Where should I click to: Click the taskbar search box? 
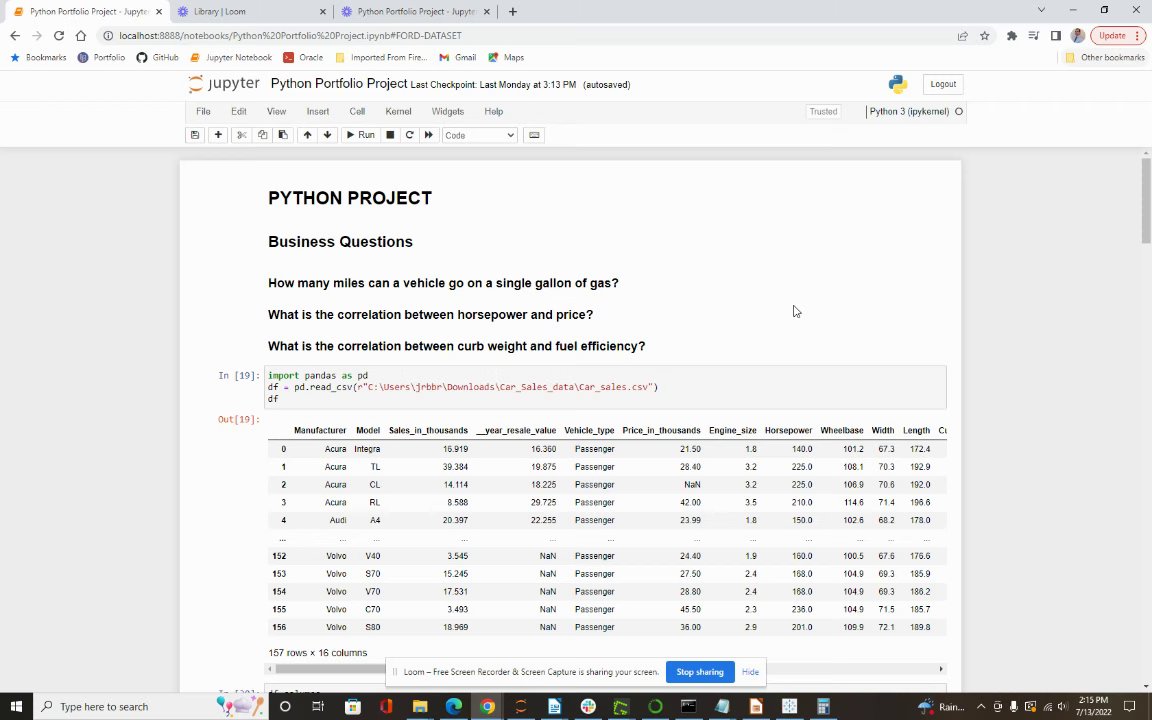(x=150, y=707)
